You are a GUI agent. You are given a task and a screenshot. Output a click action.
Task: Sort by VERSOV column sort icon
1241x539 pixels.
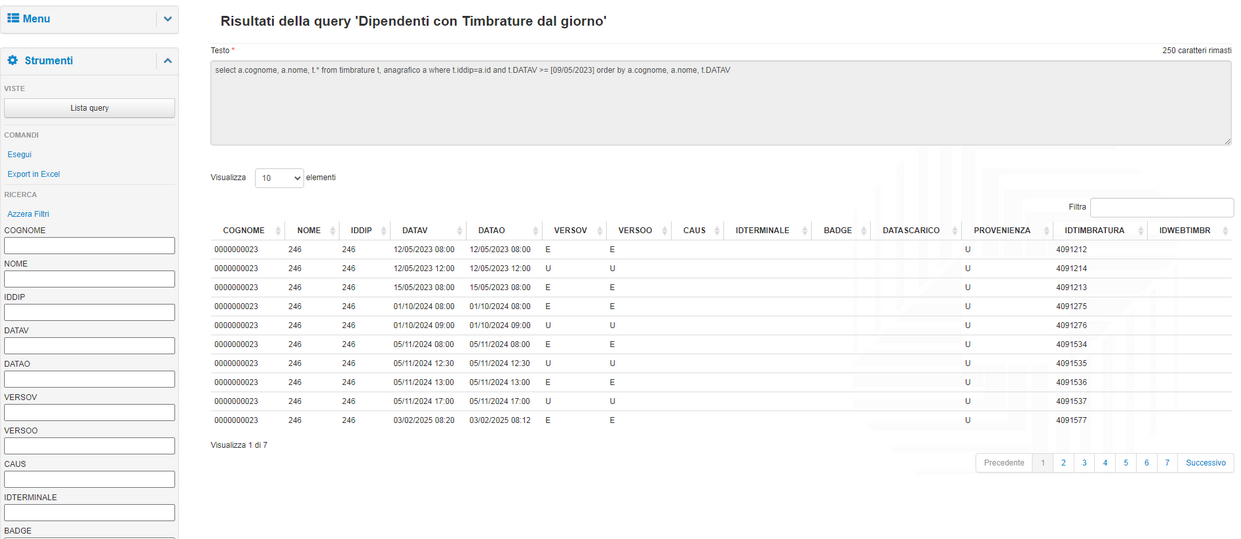598,231
